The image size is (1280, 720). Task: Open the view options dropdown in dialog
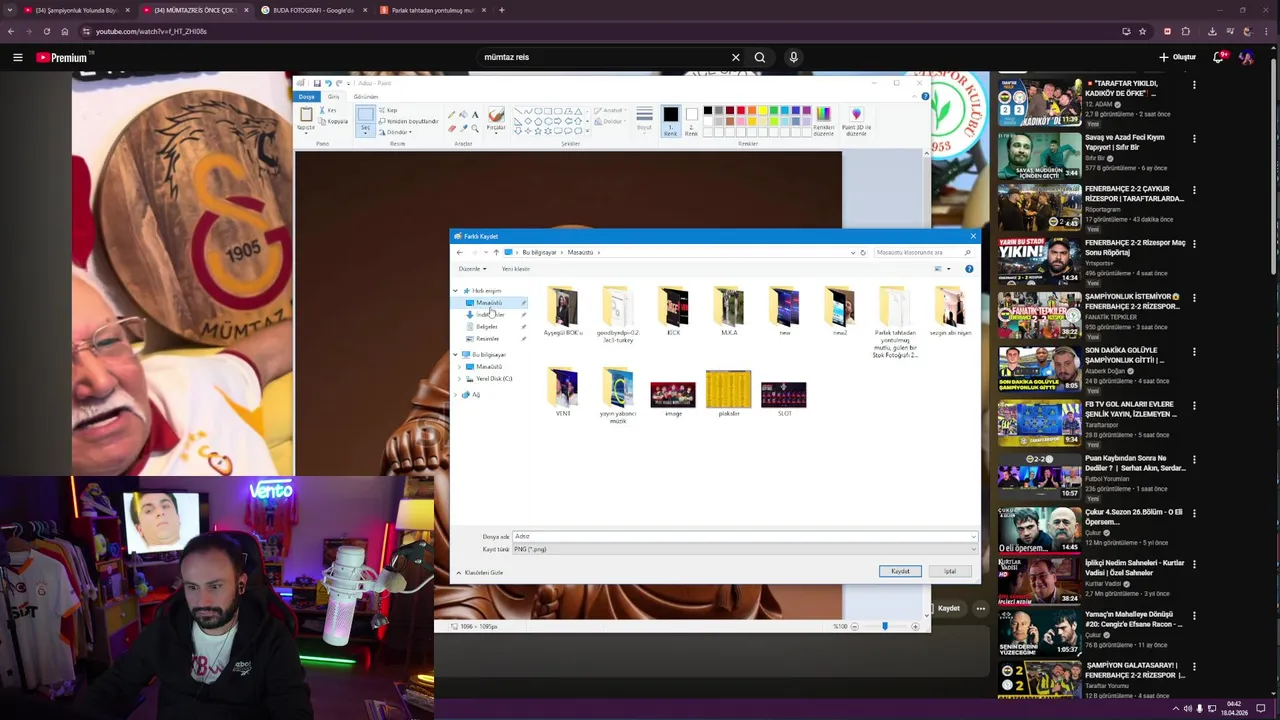click(x=949, y=268)
